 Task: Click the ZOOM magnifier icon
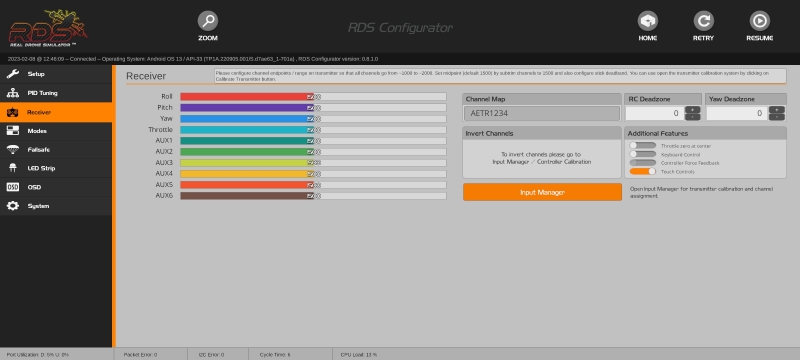[208, 21]
